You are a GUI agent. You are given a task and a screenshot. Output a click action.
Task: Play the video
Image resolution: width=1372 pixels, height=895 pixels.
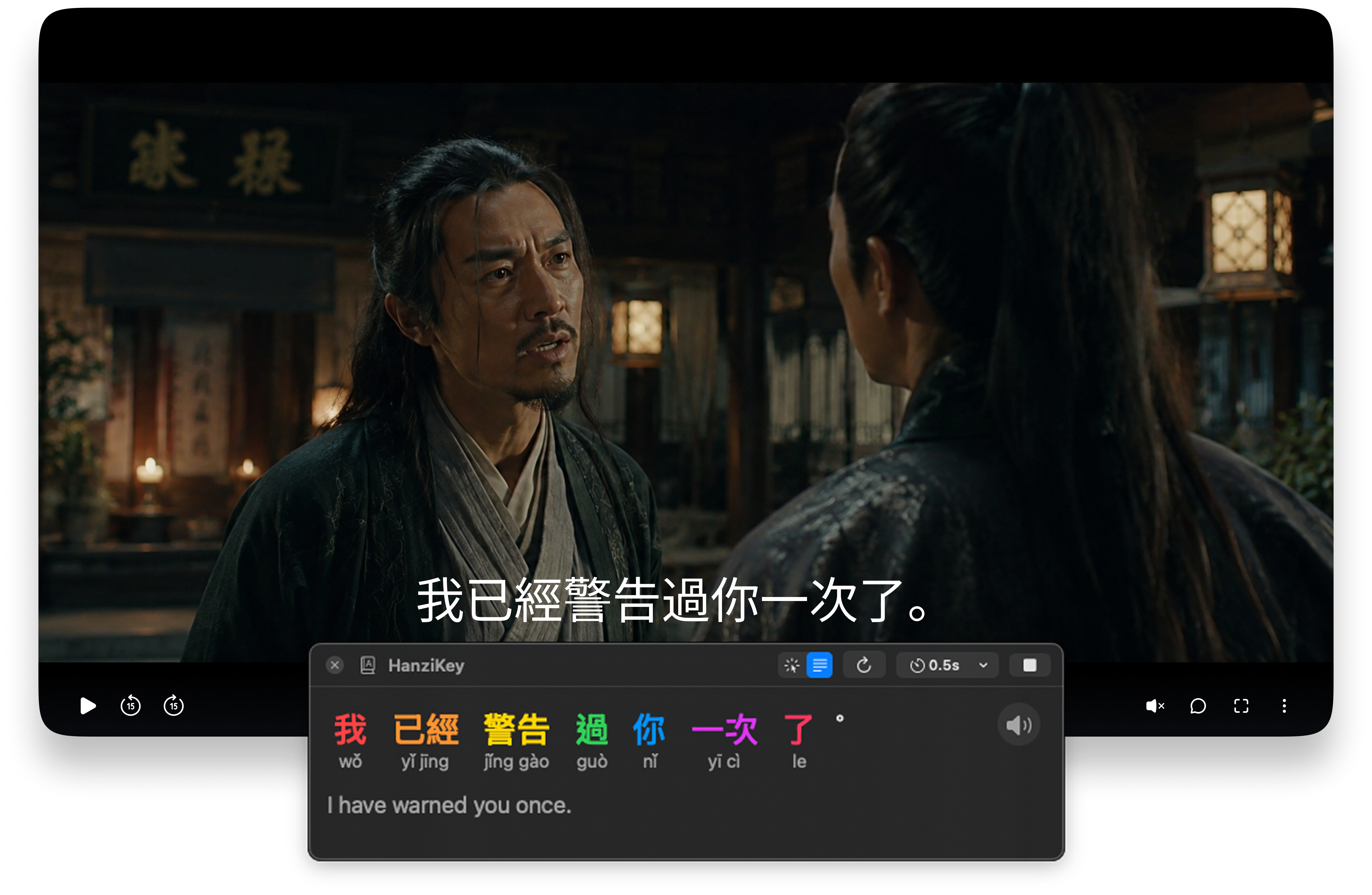(x=88, y=705)
